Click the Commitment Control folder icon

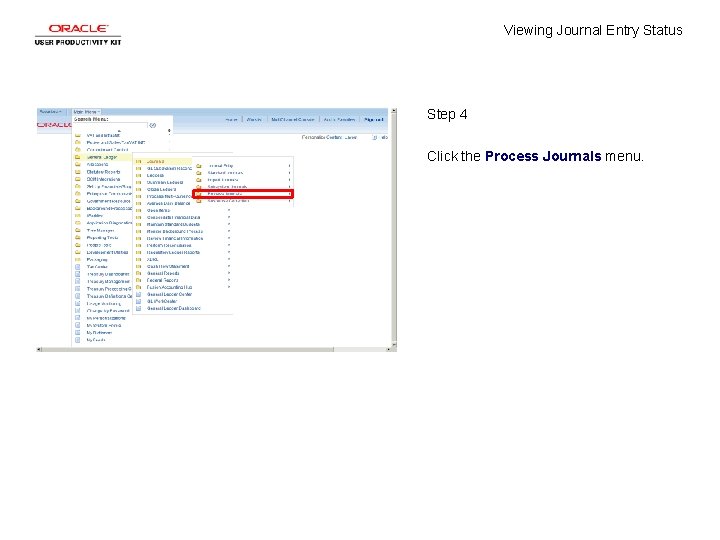[x=78, y=150]
